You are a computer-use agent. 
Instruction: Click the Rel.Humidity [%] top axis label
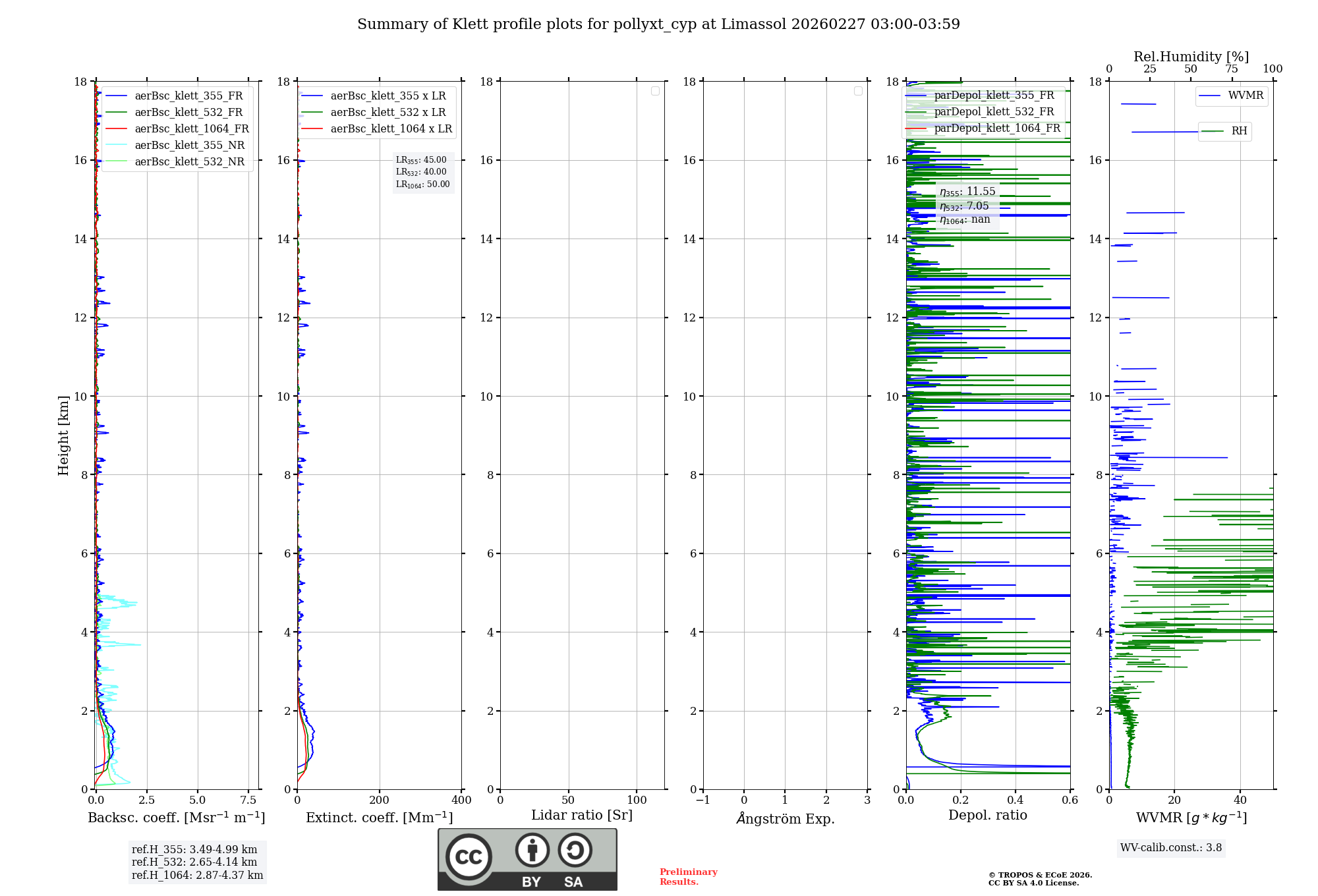[x=1191, y=57]
